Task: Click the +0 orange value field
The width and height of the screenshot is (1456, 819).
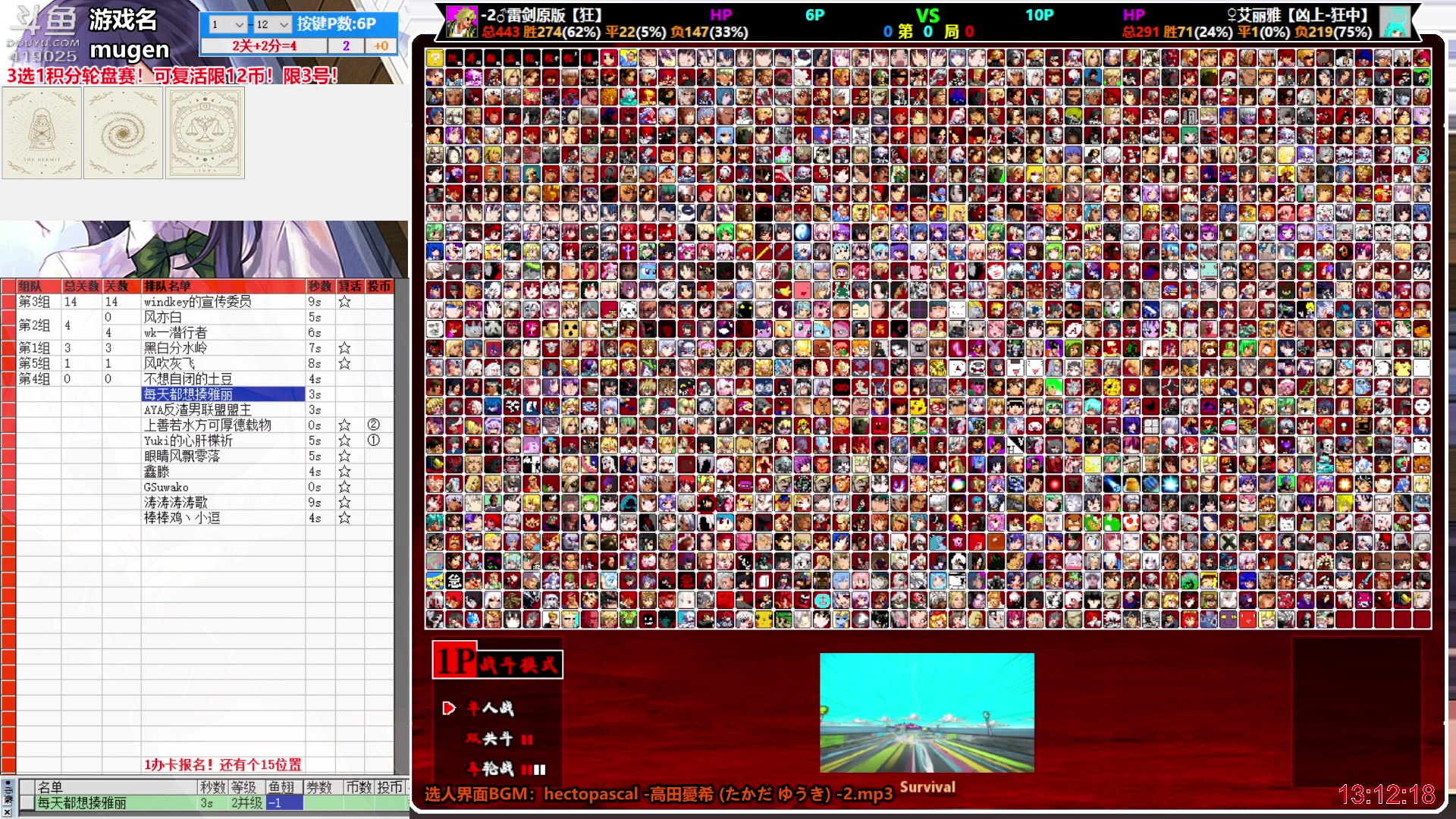Action: click(381, 45)
